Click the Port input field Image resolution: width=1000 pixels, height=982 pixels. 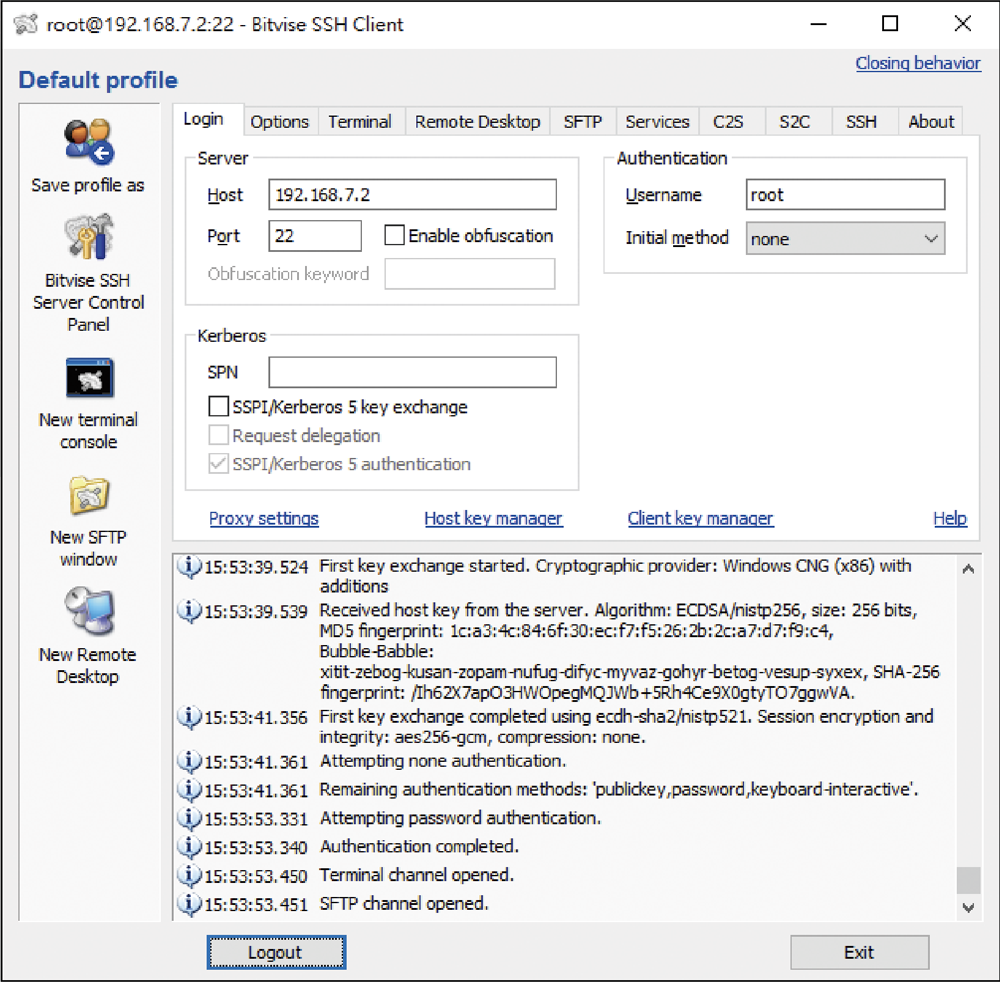click(x=315, y=236)
